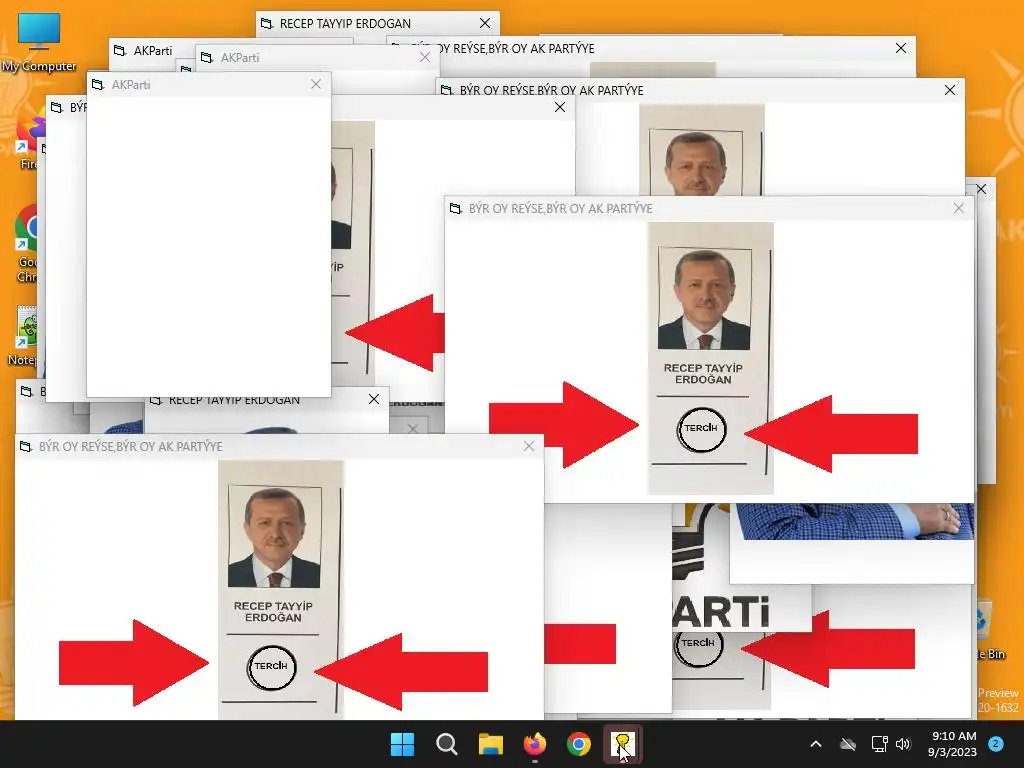Screen dimensions: 1024x768
Task: Select the Notepad++ desktop shortcut
Action: pyautogui.click(x=25, y=336)
